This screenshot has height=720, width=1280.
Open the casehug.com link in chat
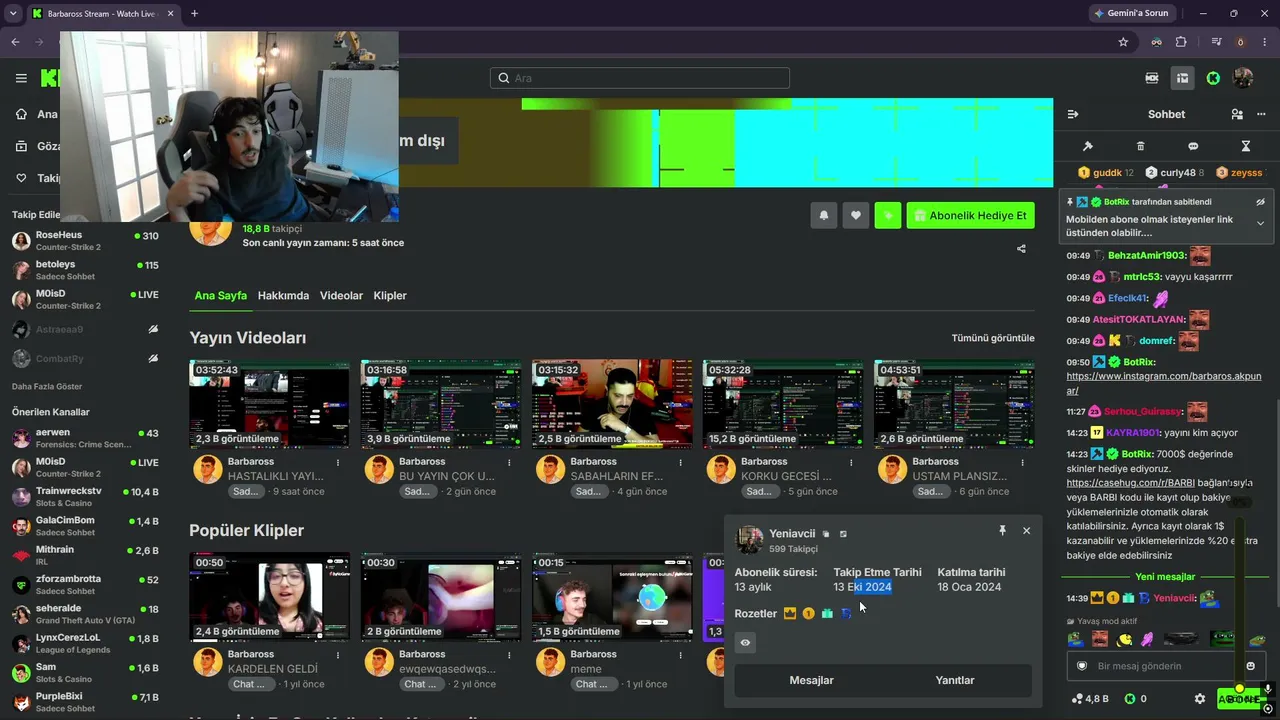1130,483
